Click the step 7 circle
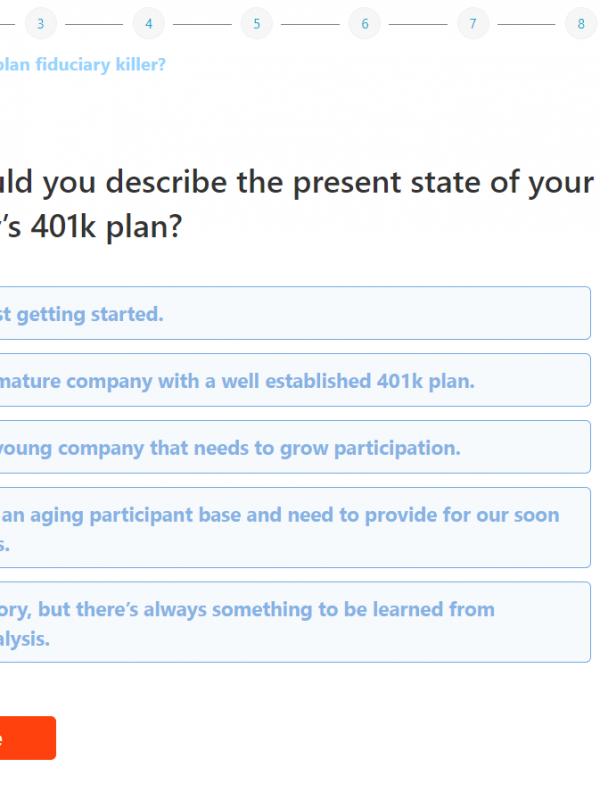The height and width of the screenshot is (800, 600). point(472,23)
